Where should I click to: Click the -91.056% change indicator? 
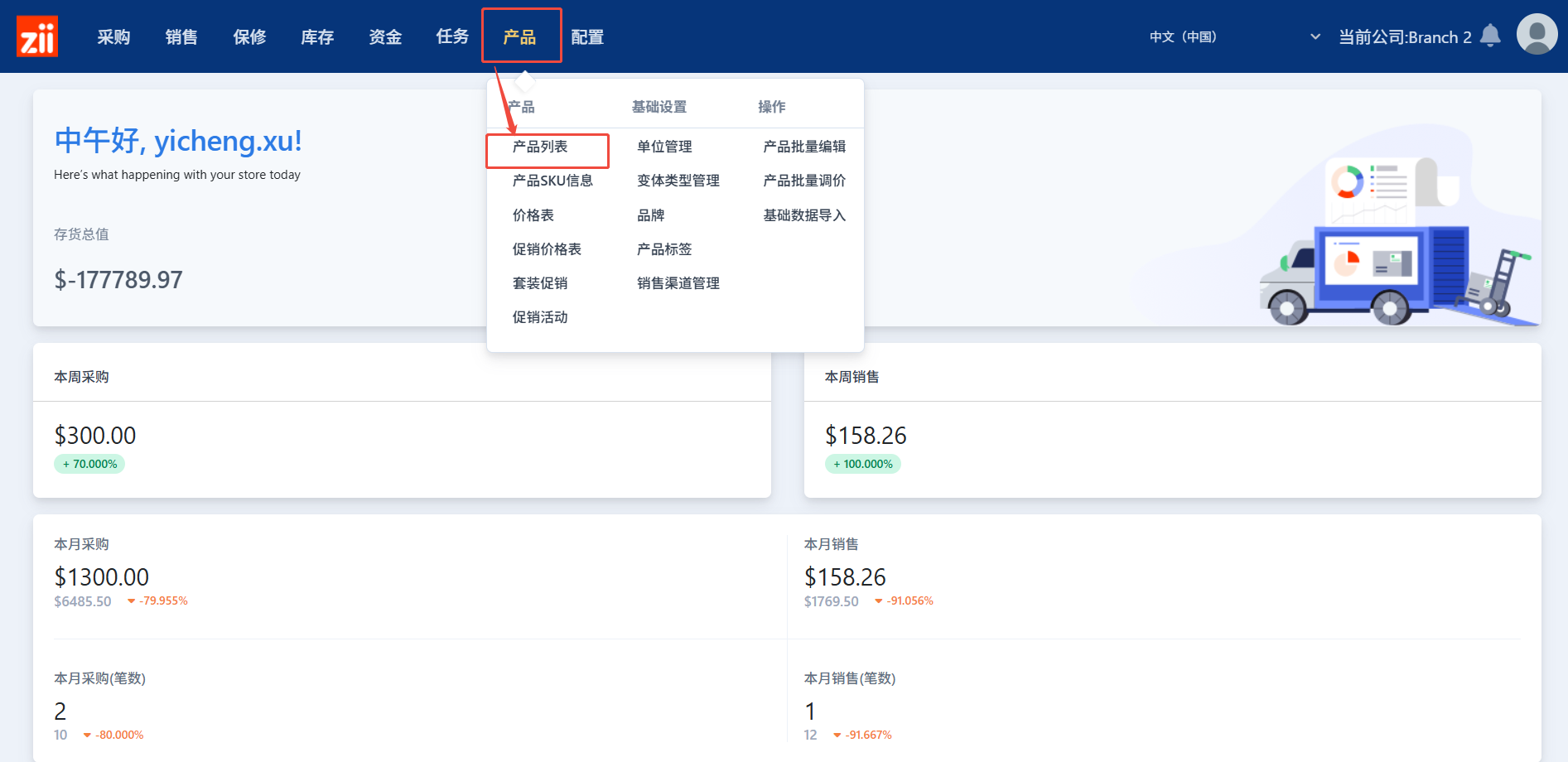(x=904, y=600)
